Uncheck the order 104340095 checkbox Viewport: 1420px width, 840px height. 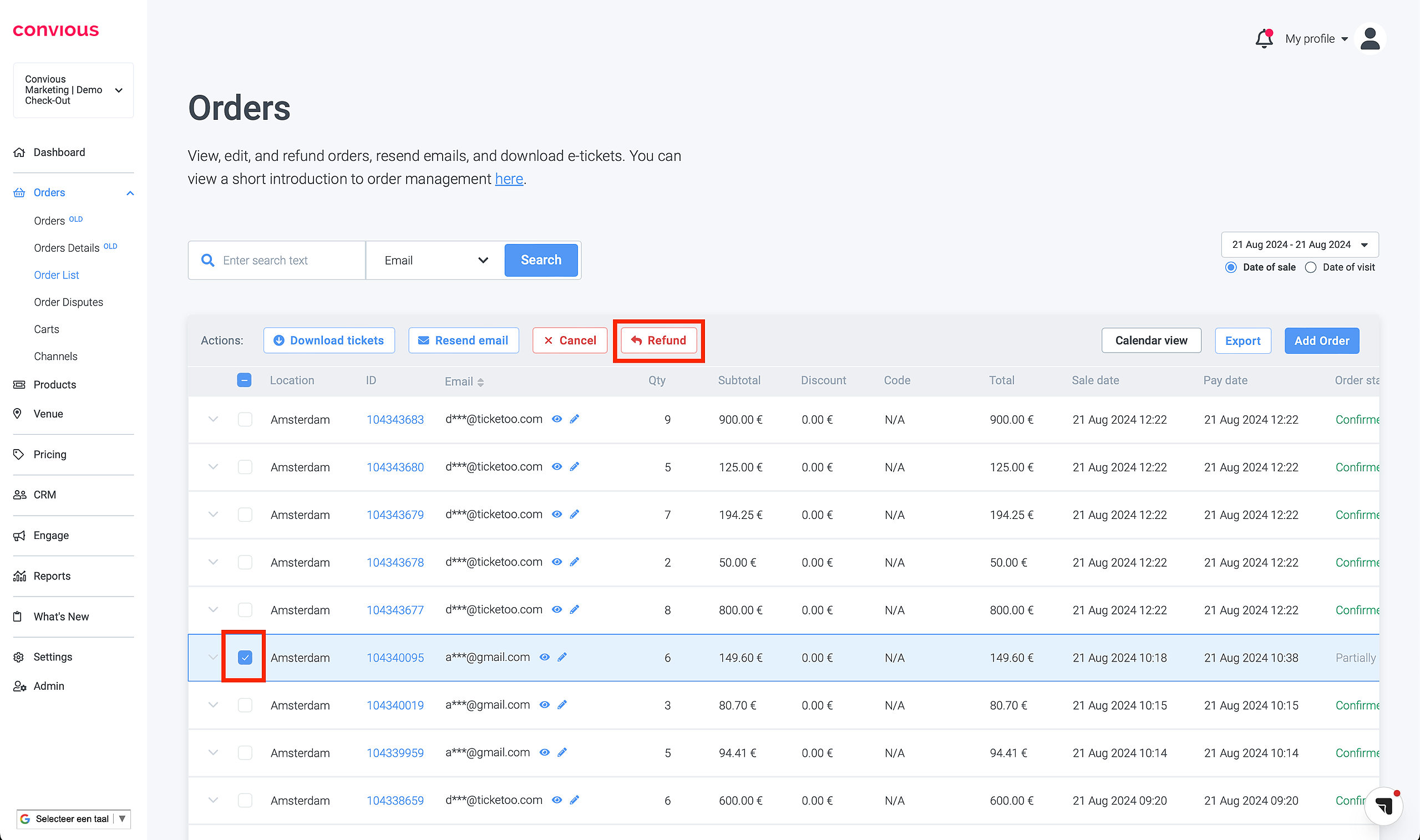coord(245,657)
